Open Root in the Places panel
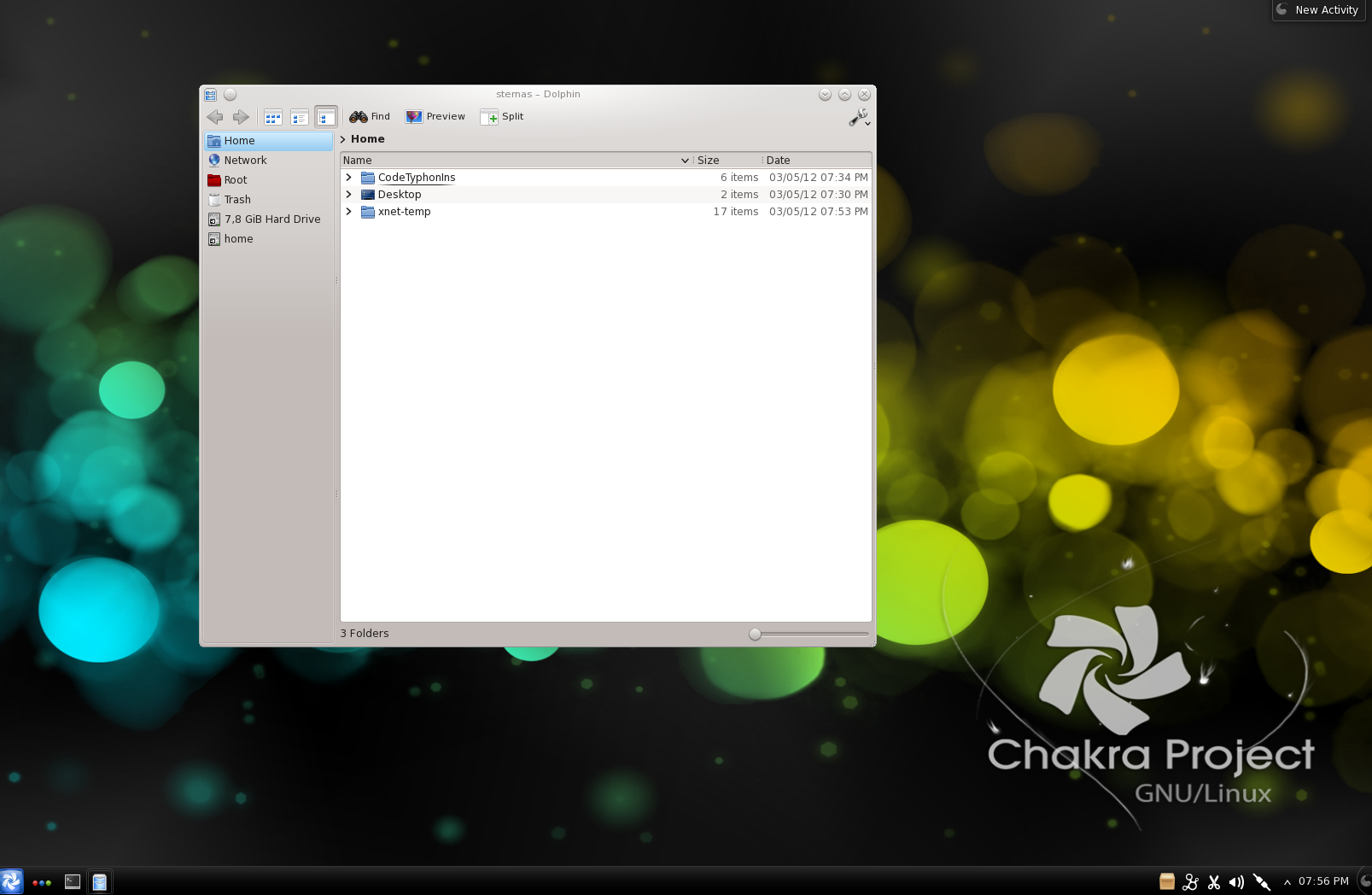Screen dimensions: 1372x895 [268, 180]
